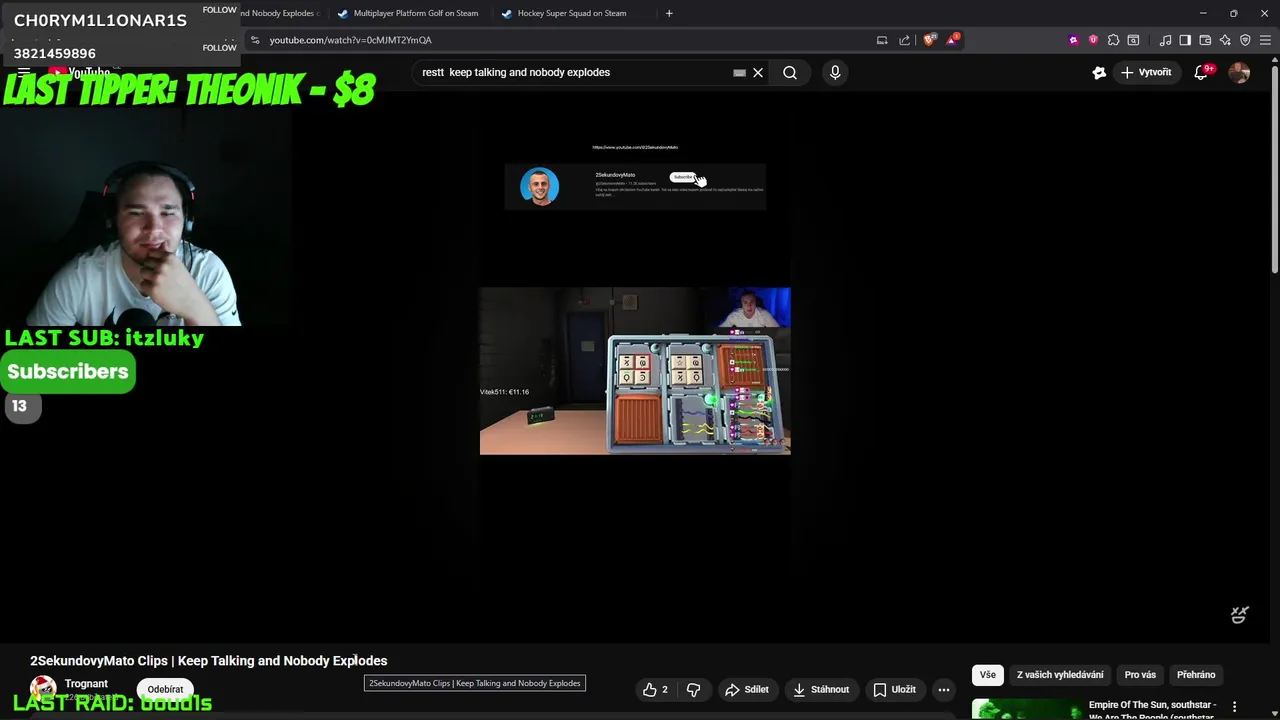The width and height of the screenshot is (1280, 720).
Task: Click the keyboard icon in search box
Action: click(739, 73)
